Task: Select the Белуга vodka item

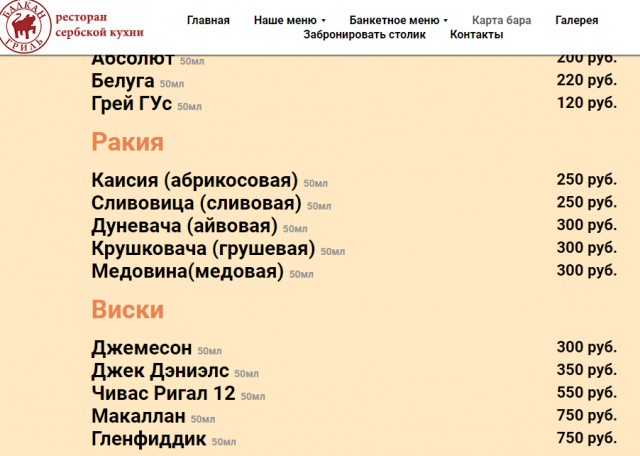Action: pyautogui.click(x=123, y=80)
